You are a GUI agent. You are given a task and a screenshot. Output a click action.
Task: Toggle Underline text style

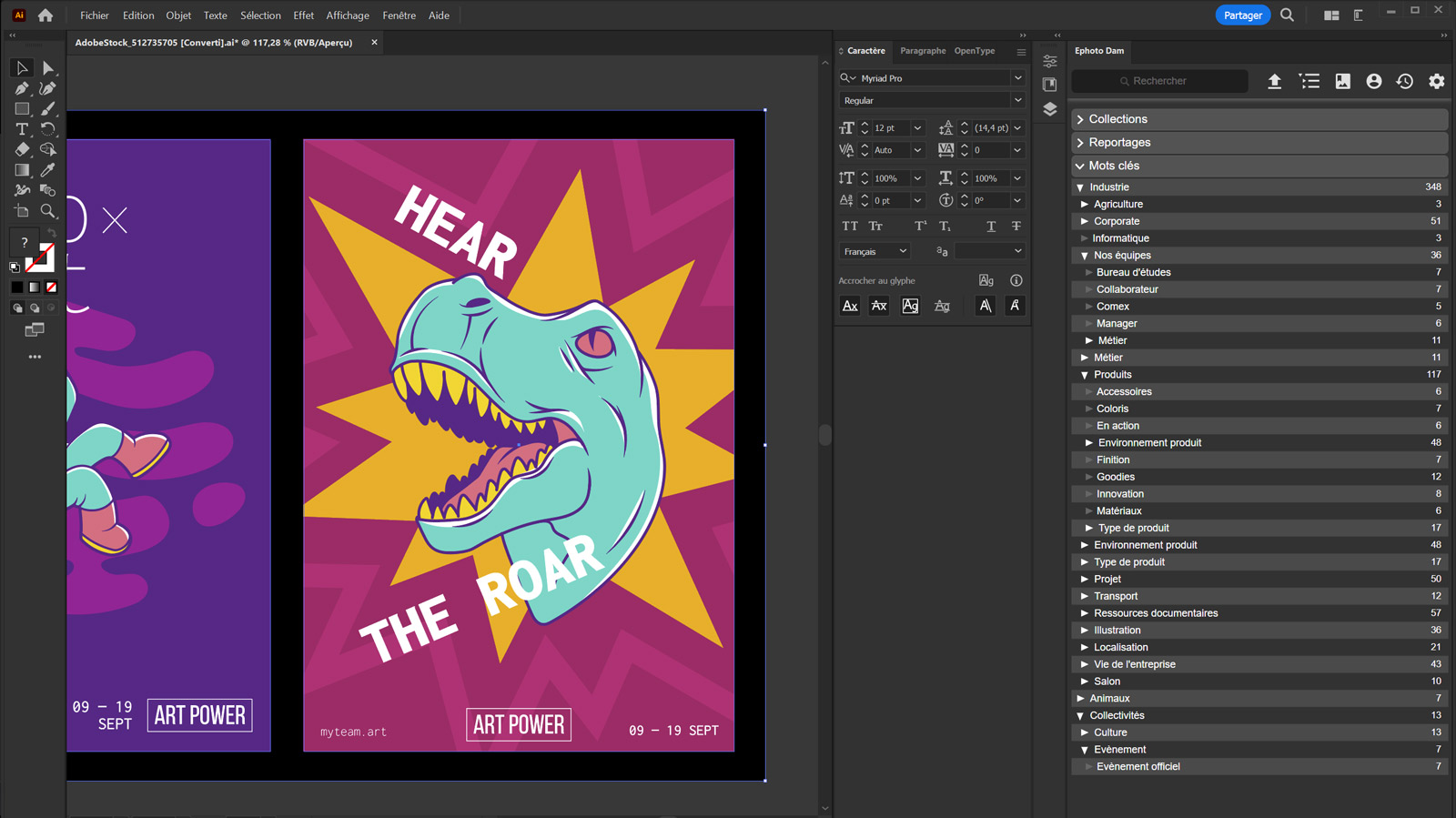point(991,226)
